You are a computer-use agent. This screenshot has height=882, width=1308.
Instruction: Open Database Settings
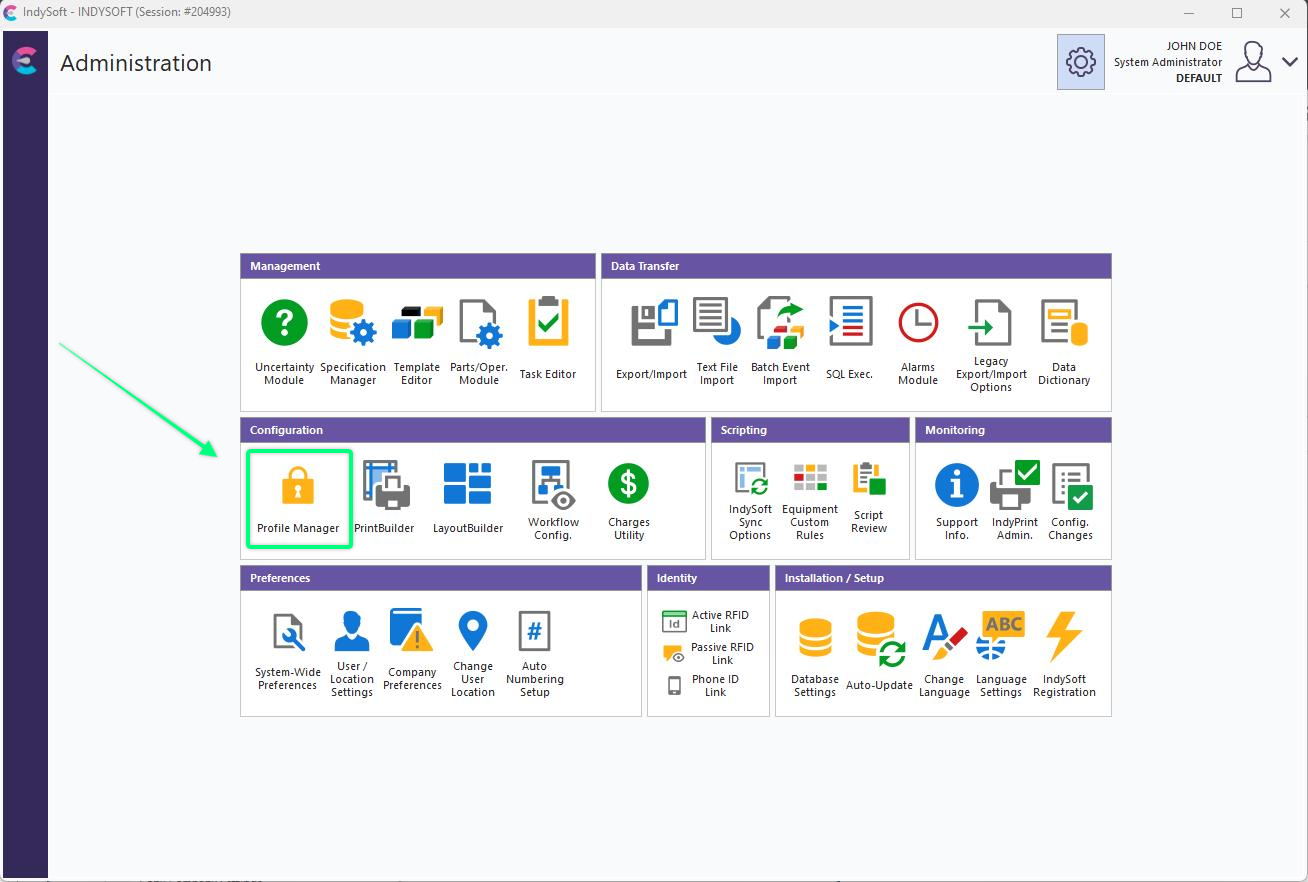[814, 655]
